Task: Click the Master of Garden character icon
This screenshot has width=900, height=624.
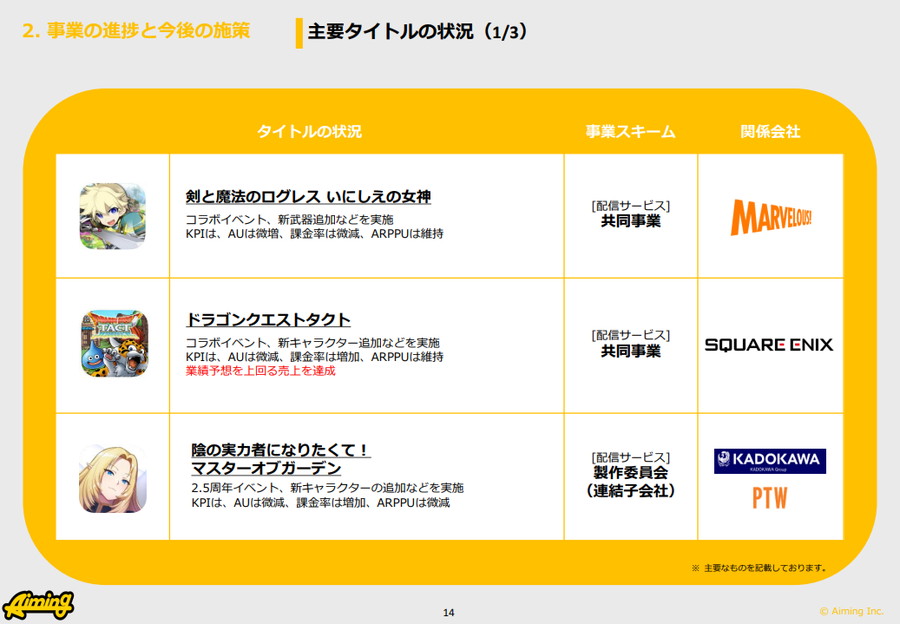Action: (113, 478)
